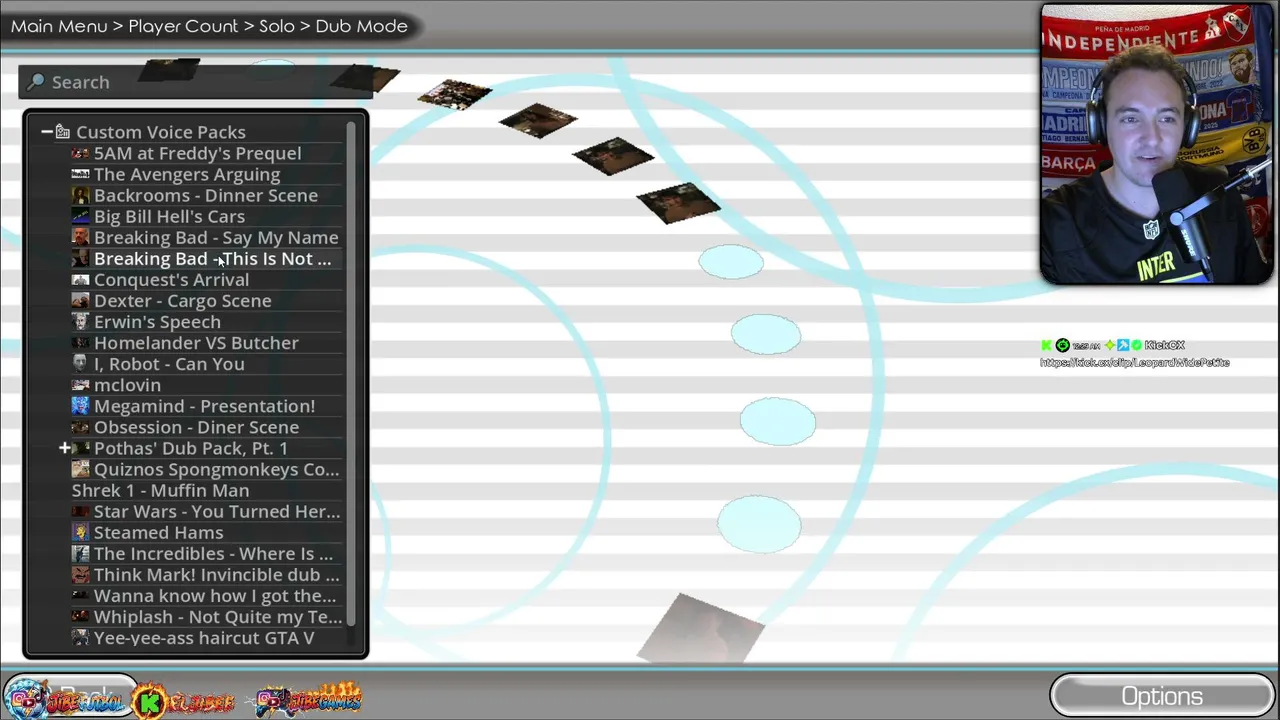The width and height of the screenshot is (1280, 720).
Task: Choose "Backrooms - Dinner Scene" from the list
Action: (206, 195)
